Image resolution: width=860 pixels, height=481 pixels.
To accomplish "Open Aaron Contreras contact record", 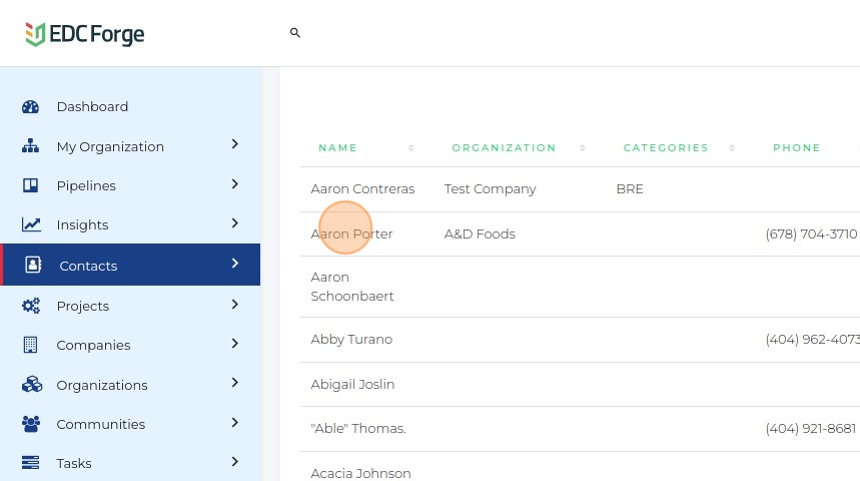I will tap(362, 189).
